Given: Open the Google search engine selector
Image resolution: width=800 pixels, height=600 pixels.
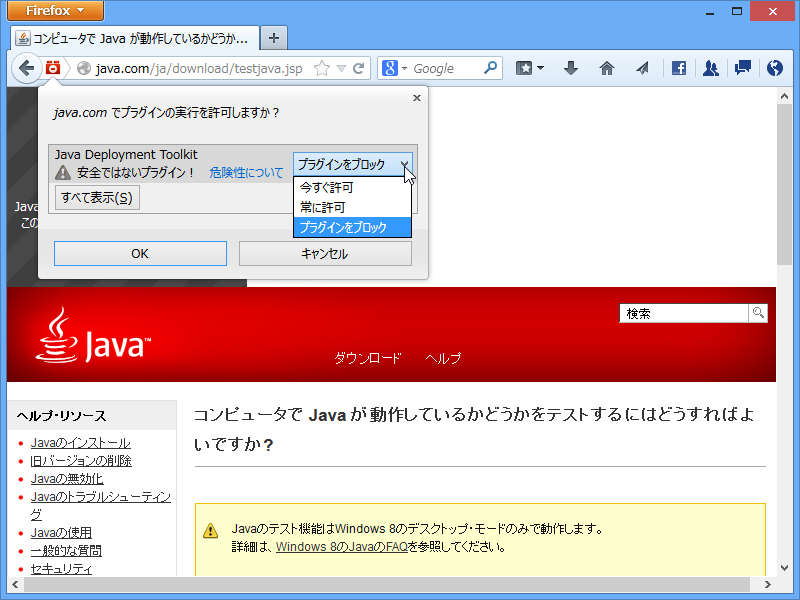Looking at the screenshot, I should (394, 68).
